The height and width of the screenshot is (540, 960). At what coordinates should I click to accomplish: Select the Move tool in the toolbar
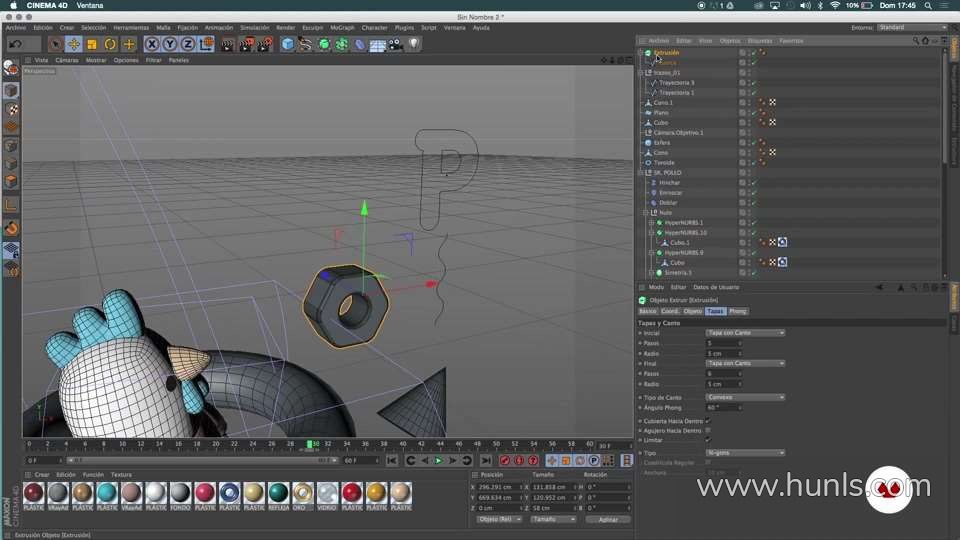[74, 44]
